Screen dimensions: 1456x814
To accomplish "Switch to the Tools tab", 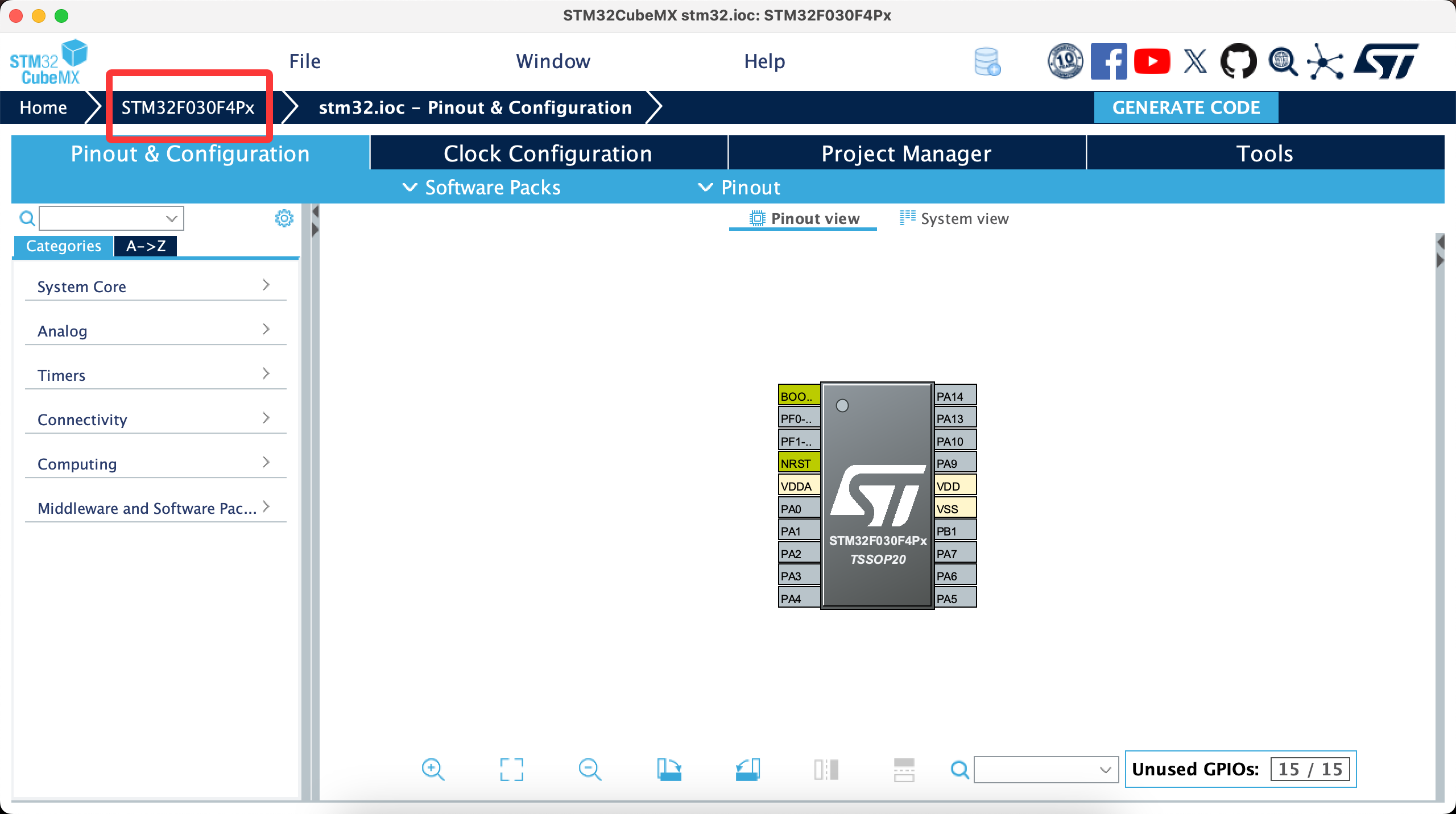I will 1265,153.
